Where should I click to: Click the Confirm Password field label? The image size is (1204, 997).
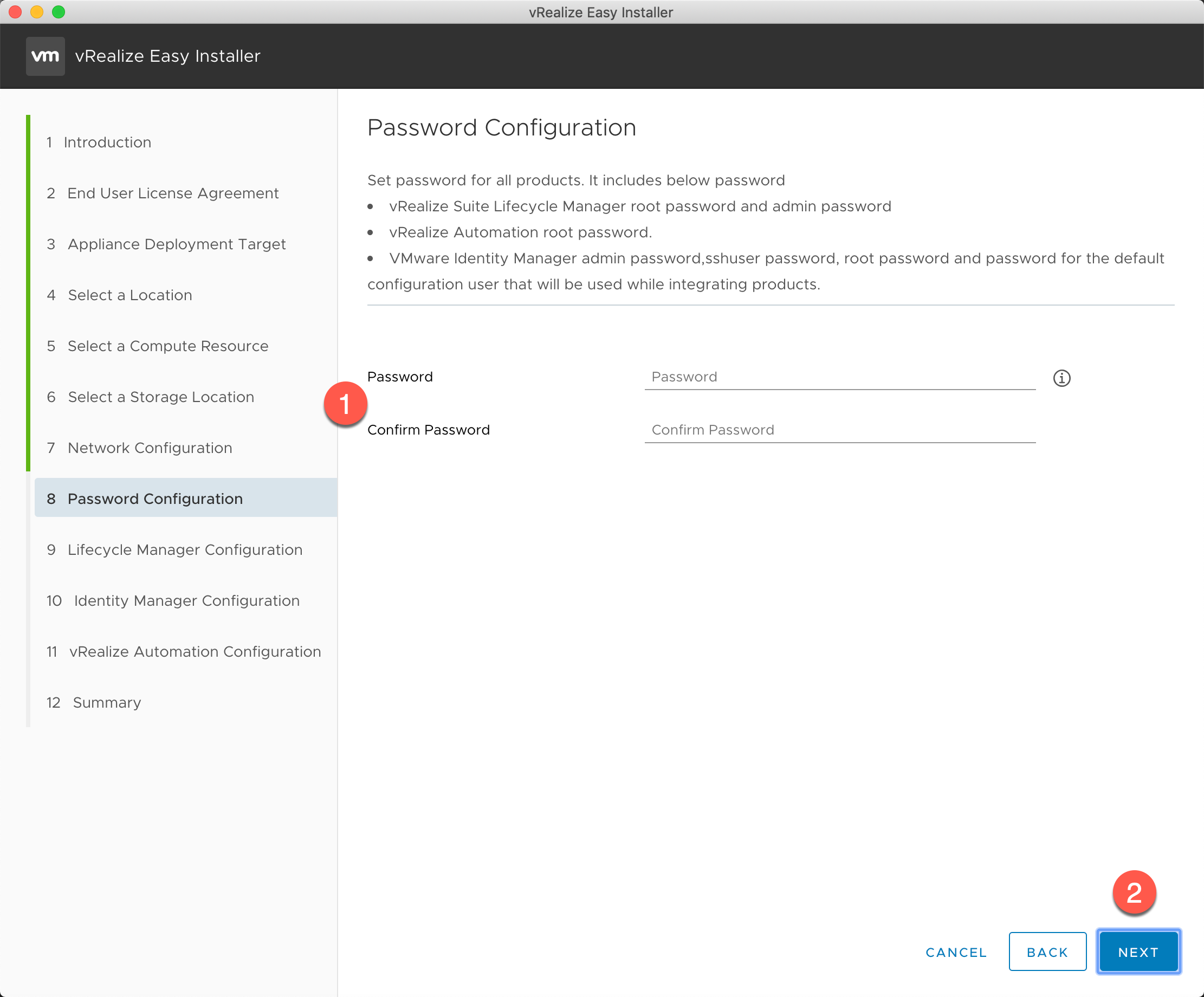pos(428,430)
